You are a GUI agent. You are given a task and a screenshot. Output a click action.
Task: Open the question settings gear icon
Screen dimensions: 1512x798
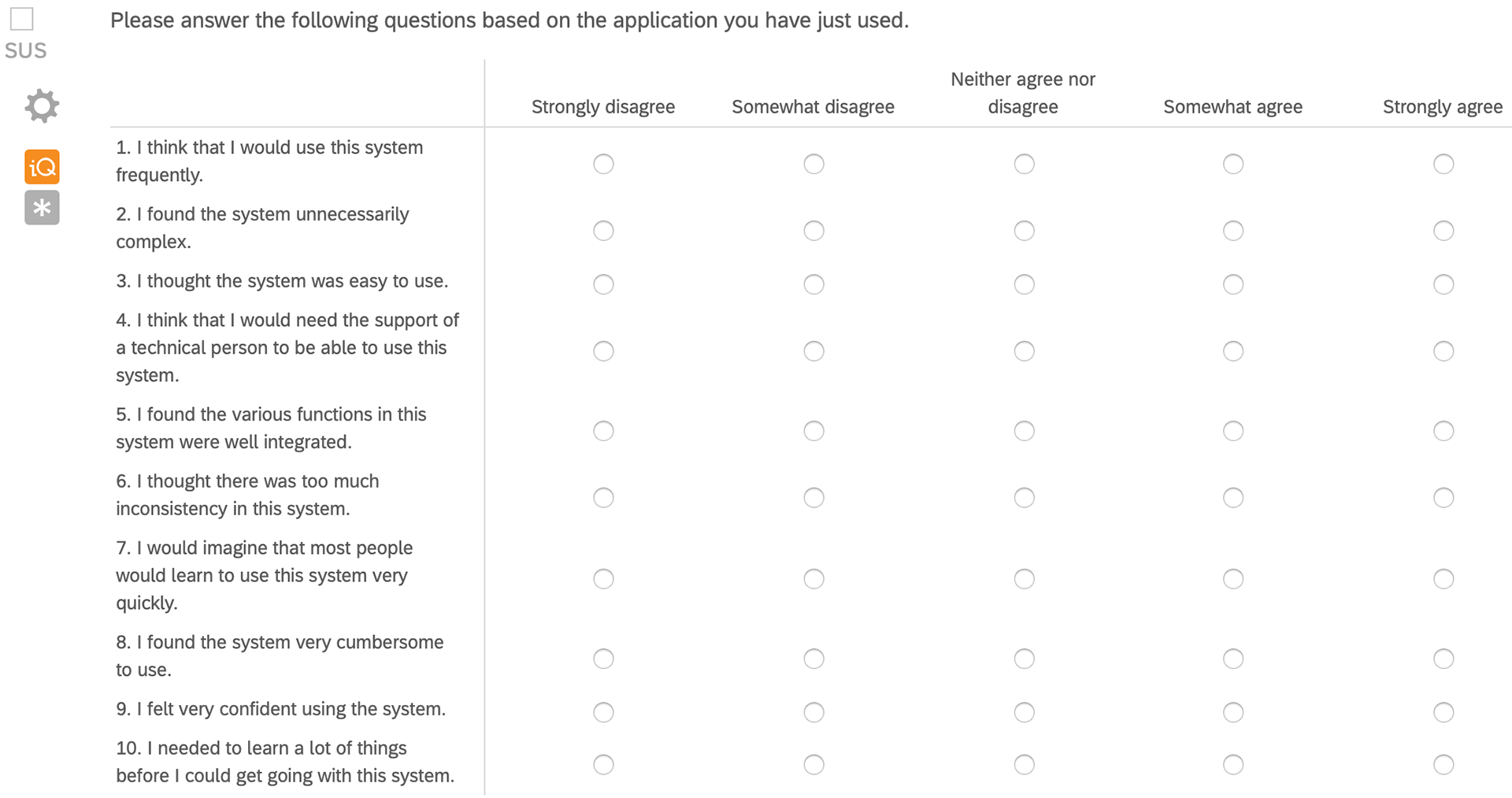(42, 106)
